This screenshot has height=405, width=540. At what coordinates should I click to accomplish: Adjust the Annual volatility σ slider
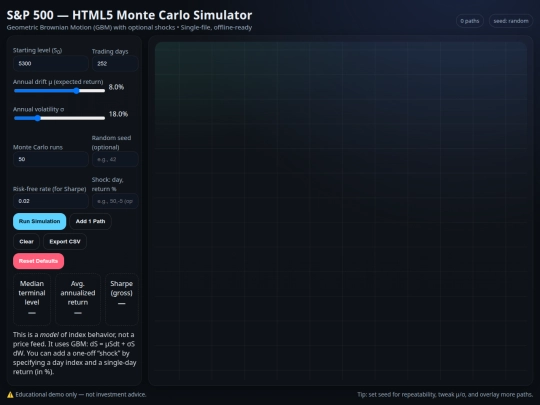pyautogui.click(x=59, y=118)
